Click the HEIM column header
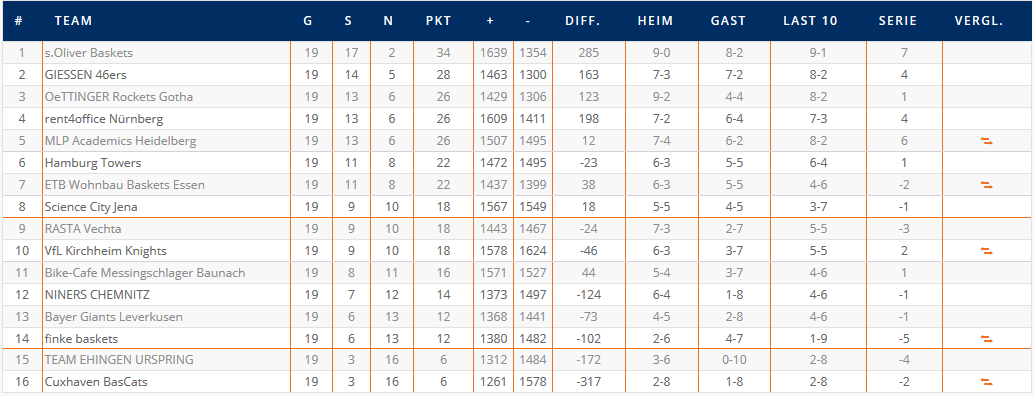 point(655,20)
